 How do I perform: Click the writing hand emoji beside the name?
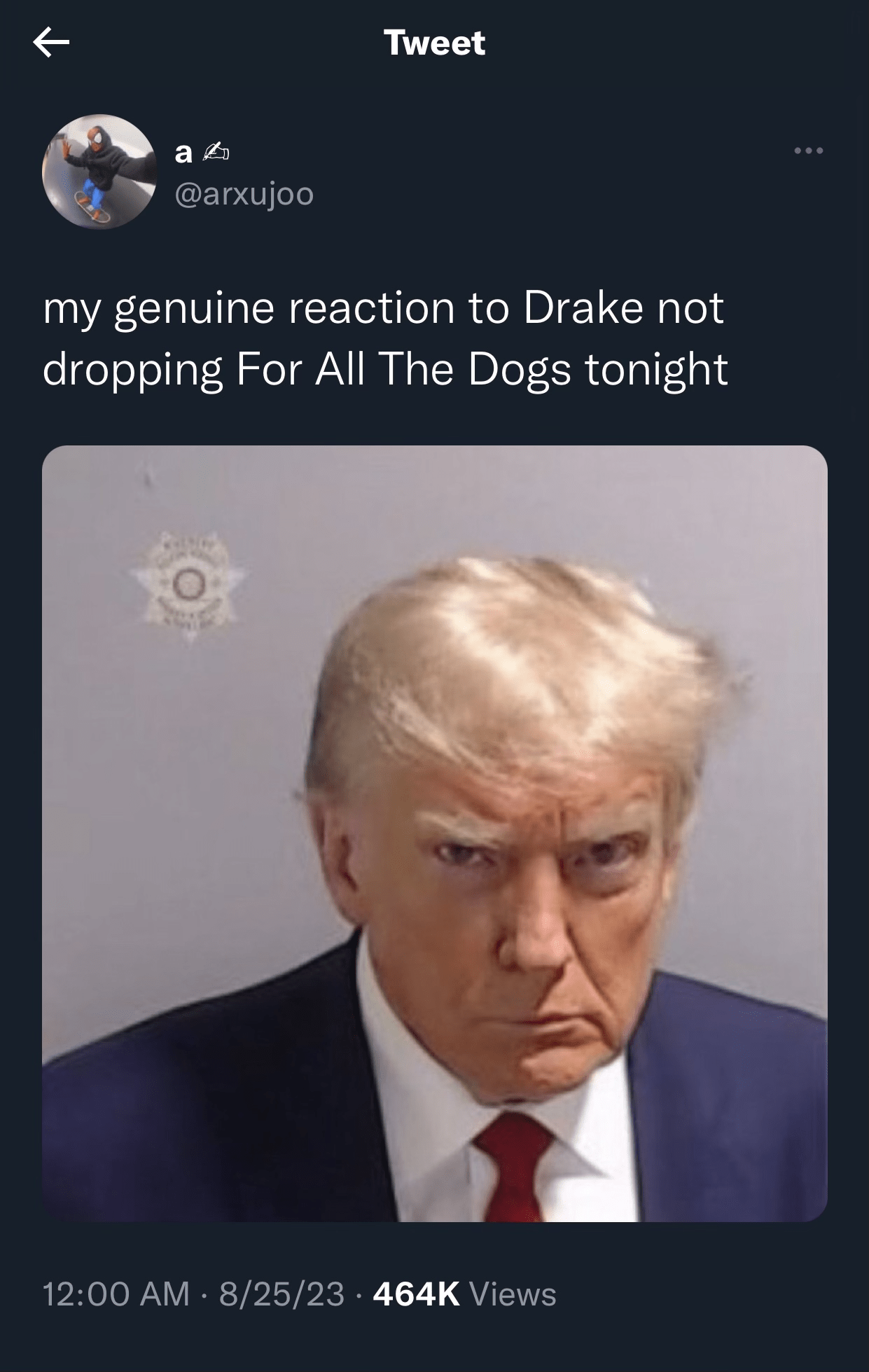tap(216, 153)
